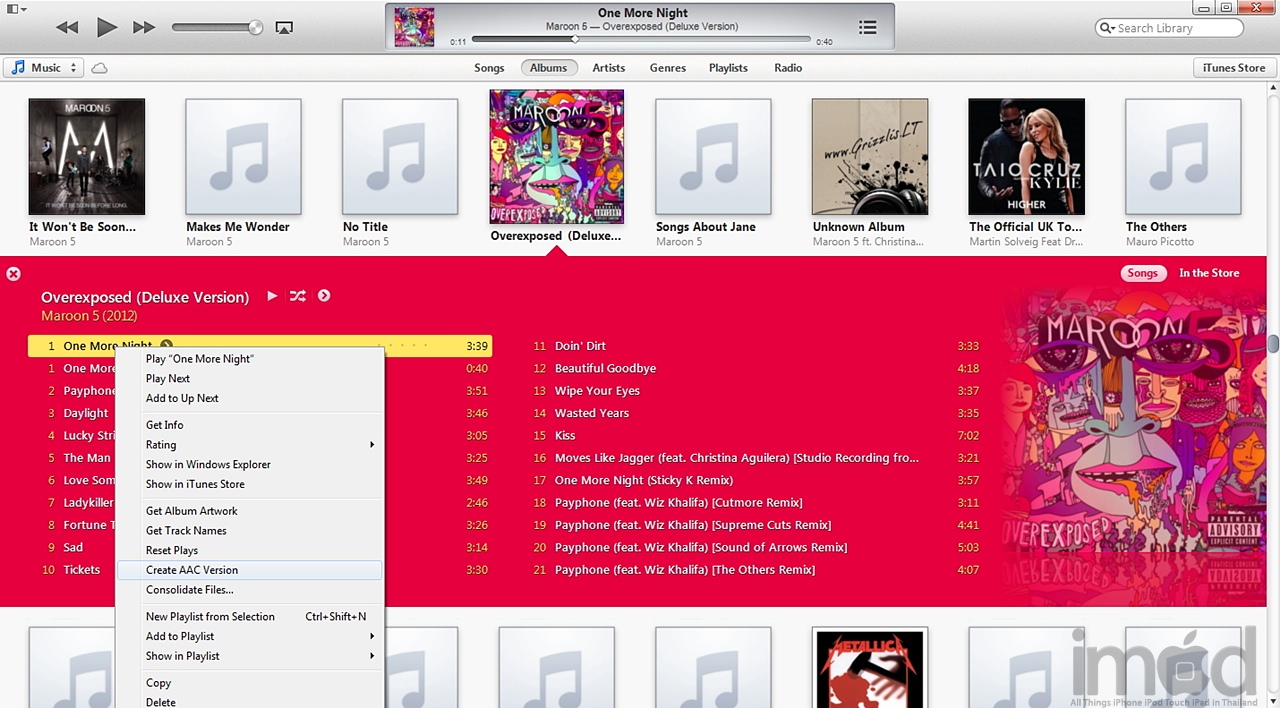Click the now-playing album art thumbnail
This screenshot has width=1280, height=708.
(x=414, y=27)
